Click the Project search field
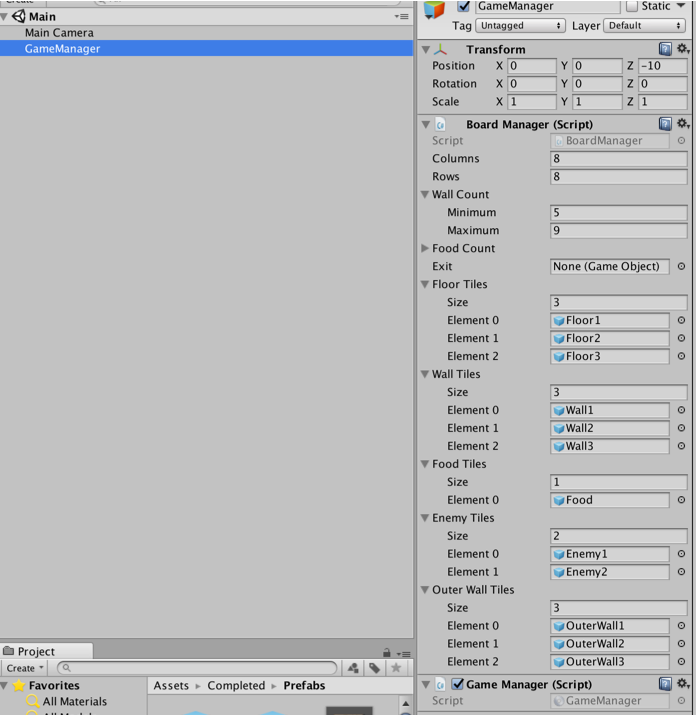Image resolution: width=697 pixels, height=715 pixels. tap(197, 668)
